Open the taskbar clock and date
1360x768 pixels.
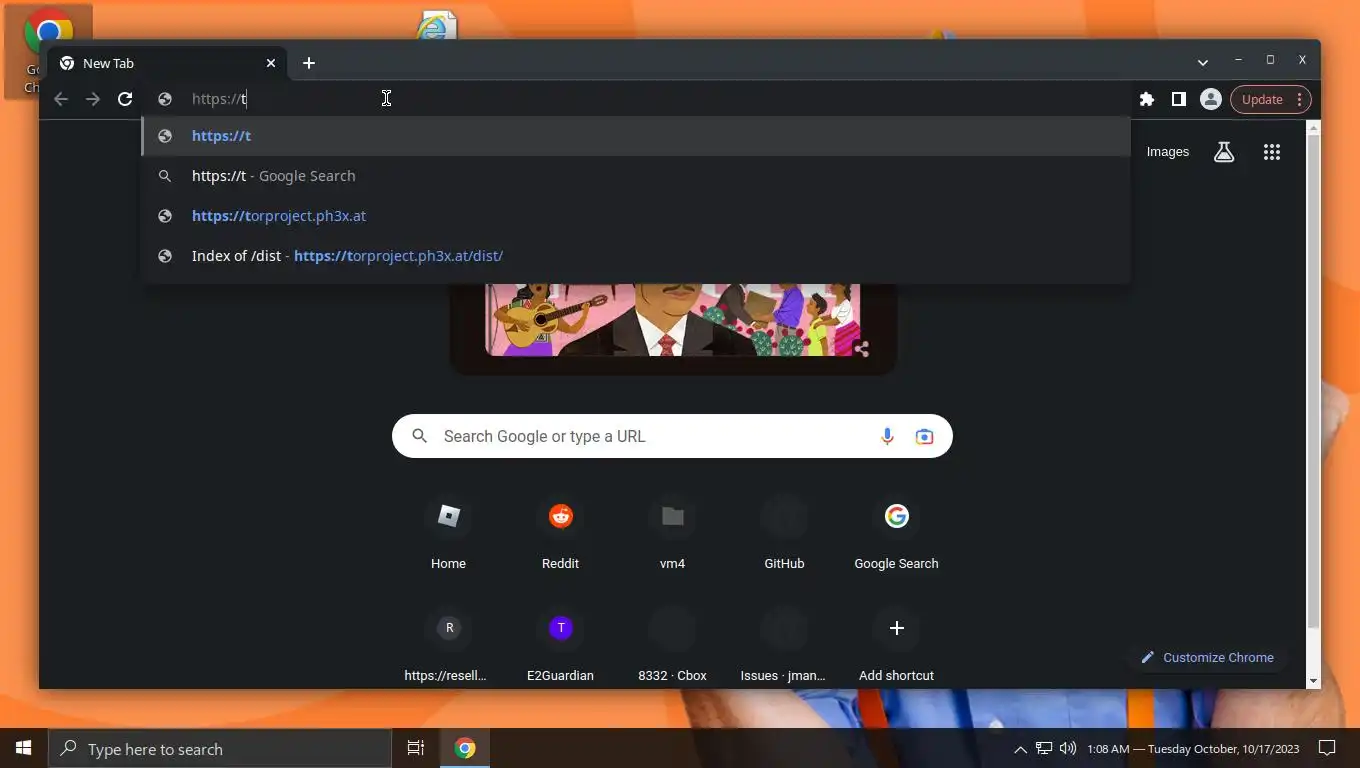point(1193,749)
